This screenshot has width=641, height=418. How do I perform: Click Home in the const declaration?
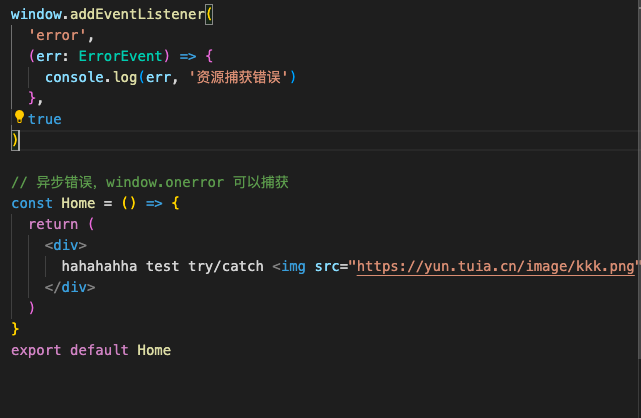pyautogui.click(x=78, y=203)
